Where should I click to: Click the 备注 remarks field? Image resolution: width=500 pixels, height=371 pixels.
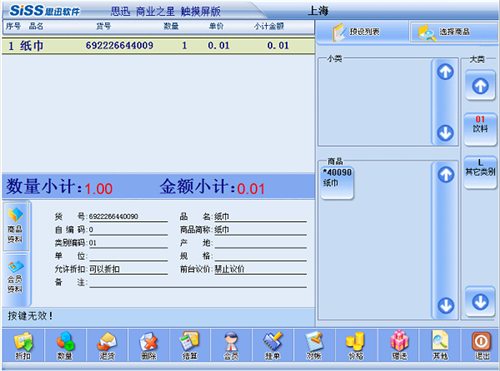(198, 283)
